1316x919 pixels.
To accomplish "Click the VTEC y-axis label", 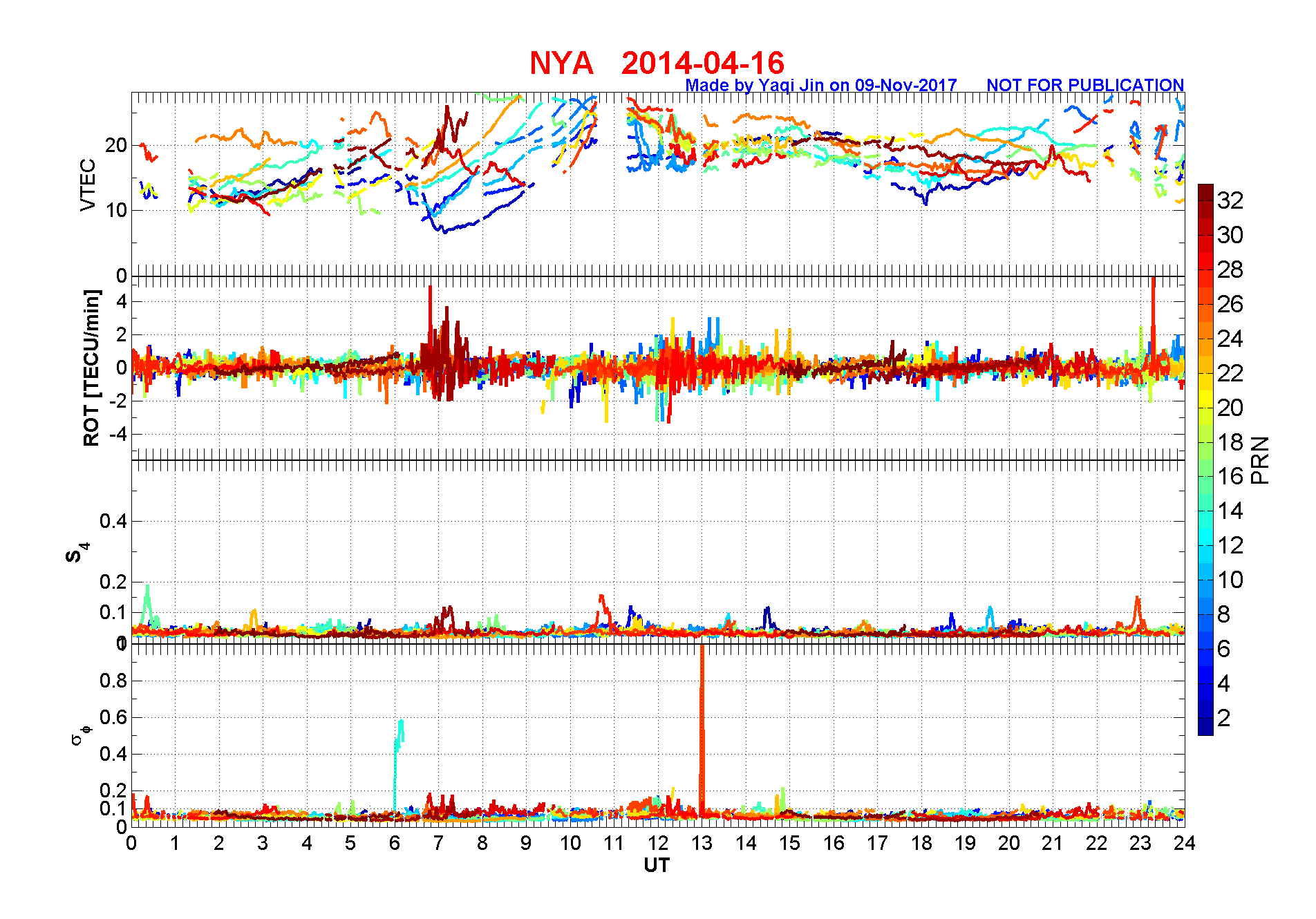I will click(x=88, y=184).
